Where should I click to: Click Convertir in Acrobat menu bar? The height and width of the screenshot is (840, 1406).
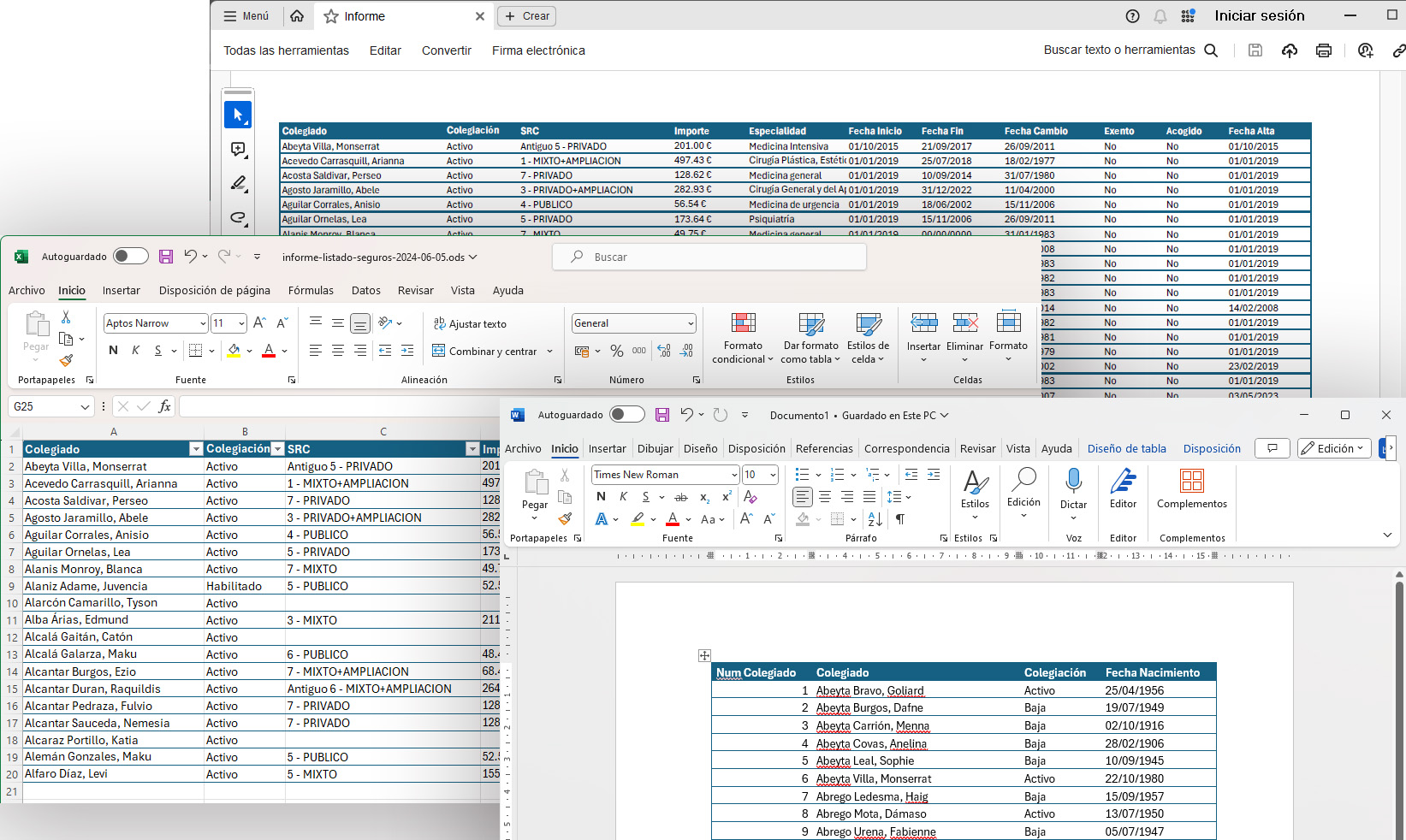coord(447,50)
